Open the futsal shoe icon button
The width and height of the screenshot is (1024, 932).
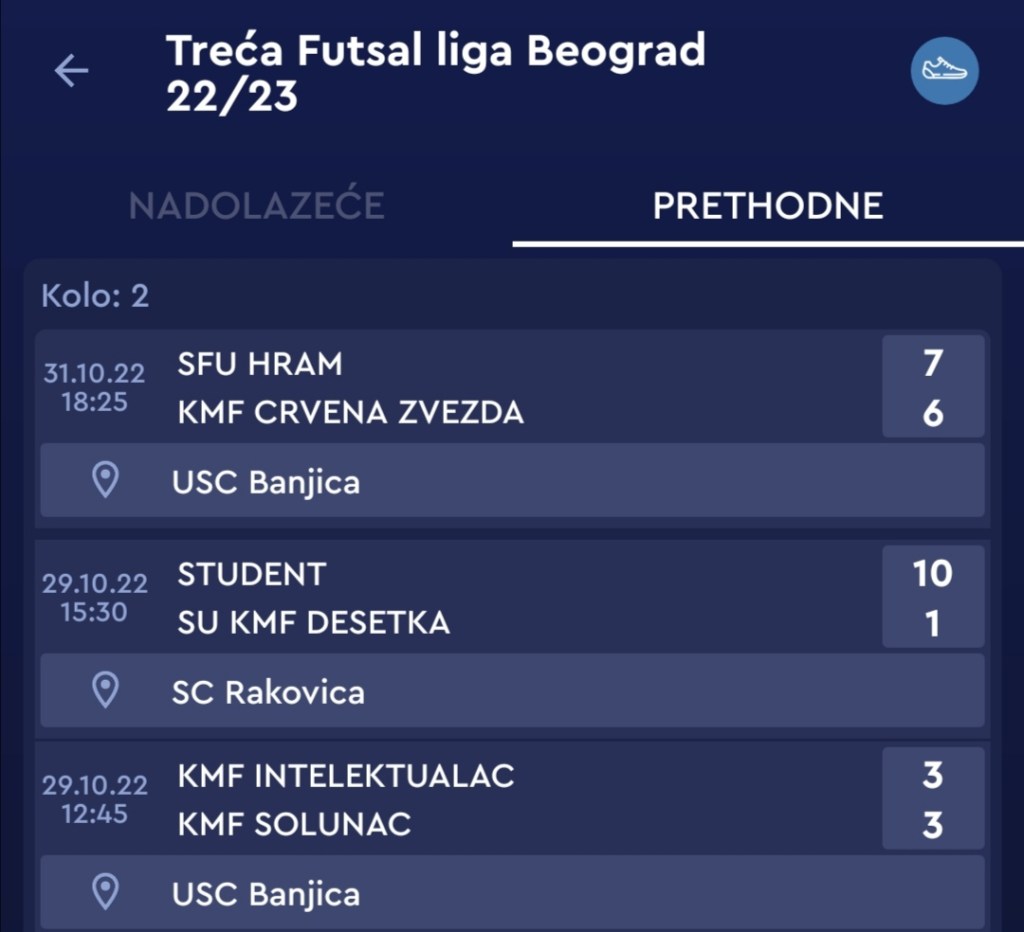click(x=944, y=71)
